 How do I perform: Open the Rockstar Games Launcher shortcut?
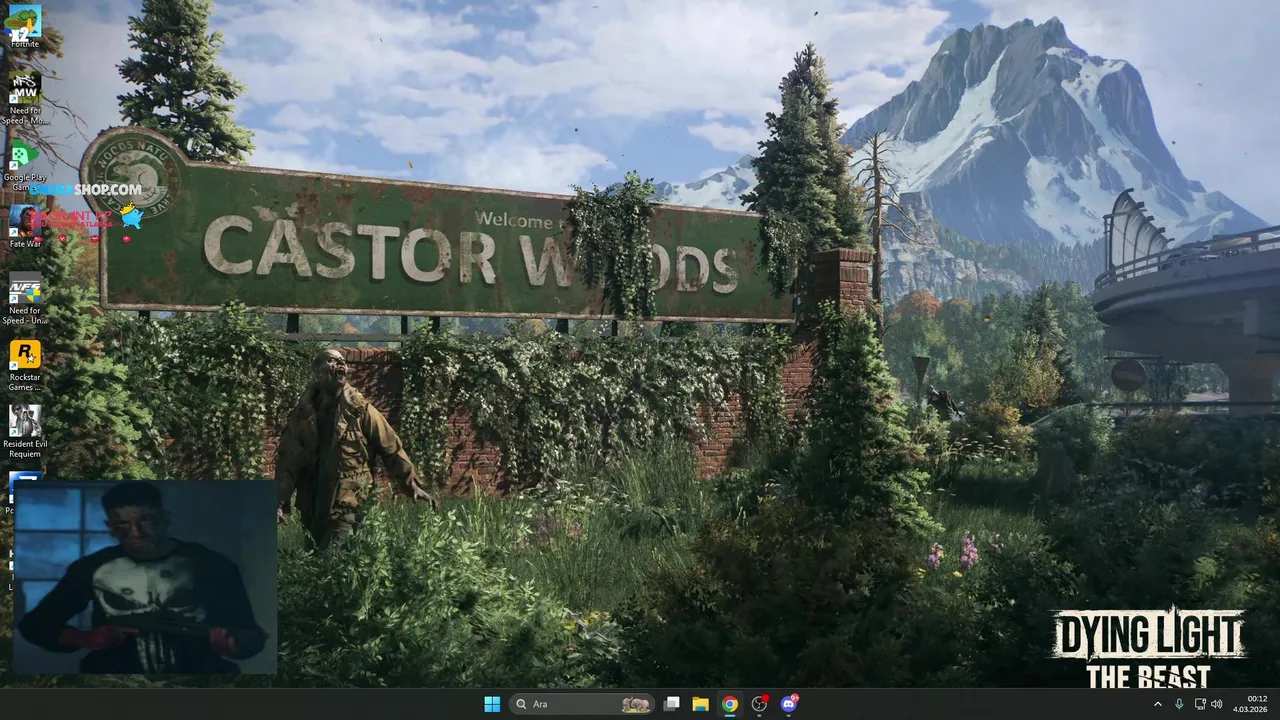coord(24,366)
